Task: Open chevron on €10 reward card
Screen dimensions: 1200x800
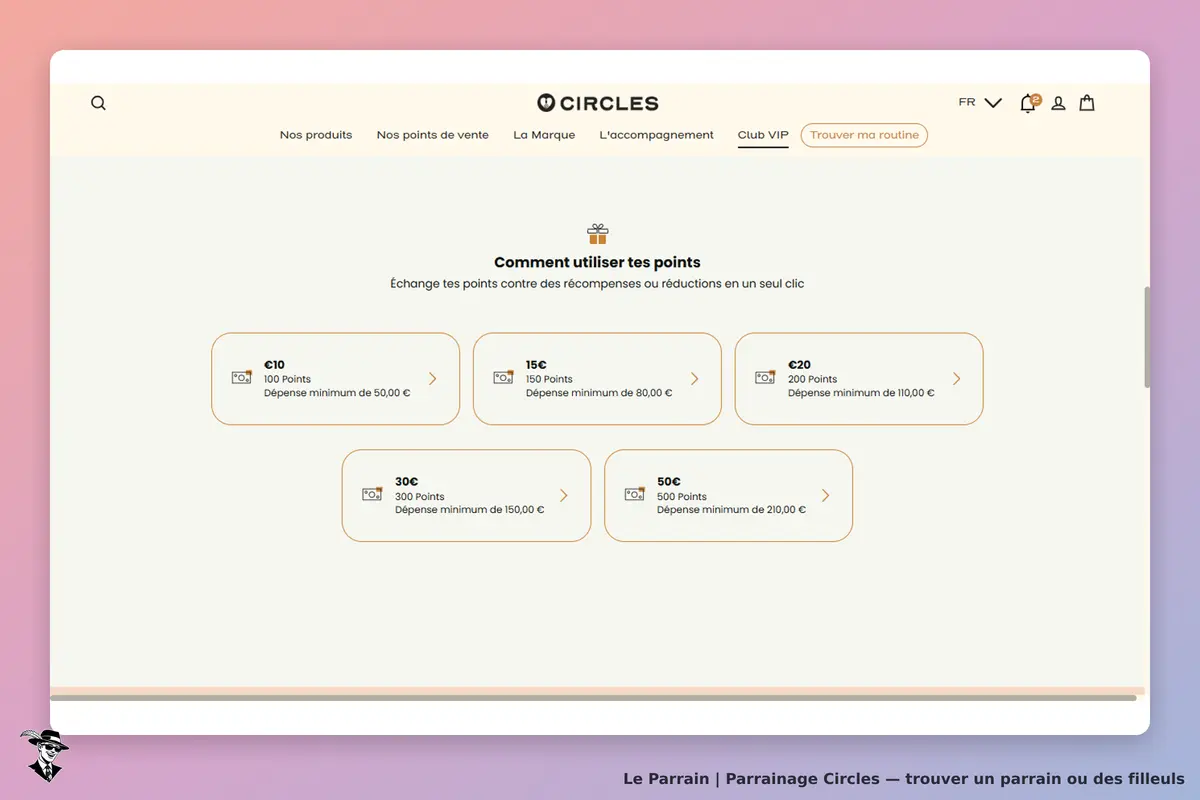Action: tap(433, 379)
